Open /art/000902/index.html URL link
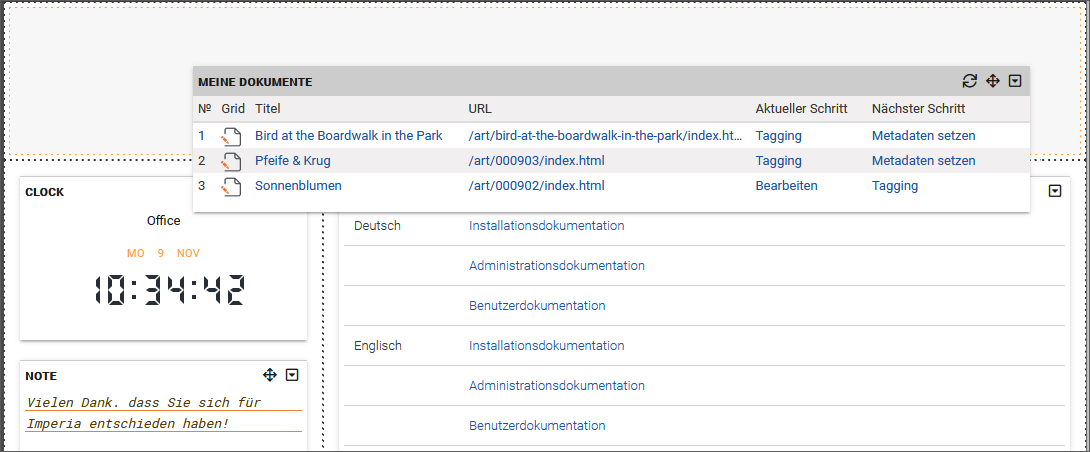Viewport: 1090px width, 452px height. (x=537, y=186)
